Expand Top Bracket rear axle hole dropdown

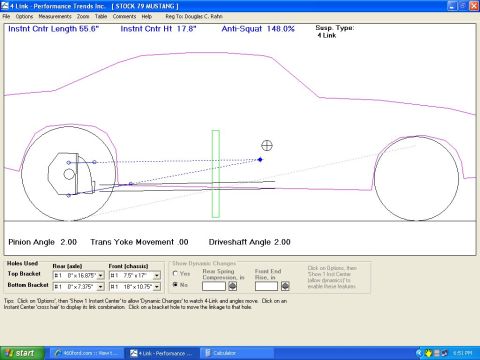(x=101, y=275)
